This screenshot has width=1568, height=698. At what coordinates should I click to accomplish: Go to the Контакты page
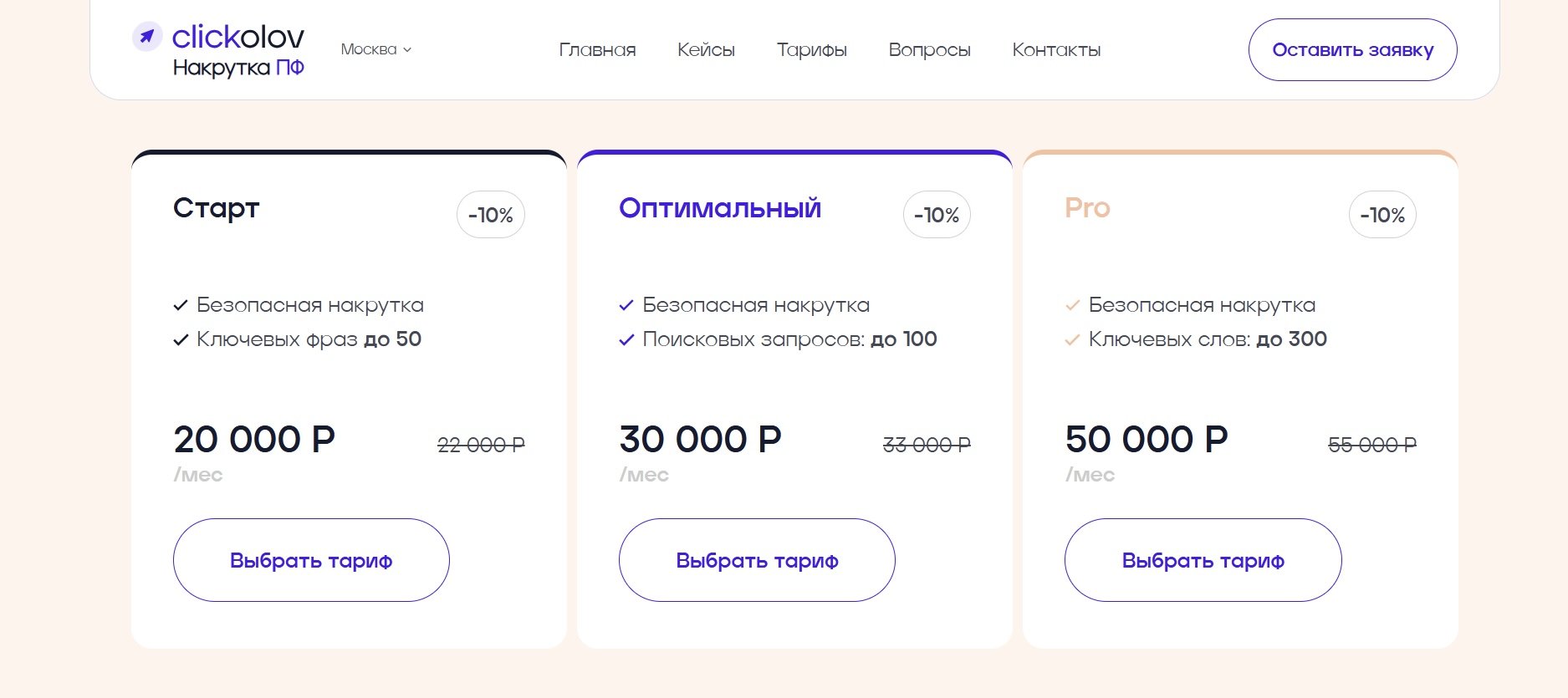1056,50
